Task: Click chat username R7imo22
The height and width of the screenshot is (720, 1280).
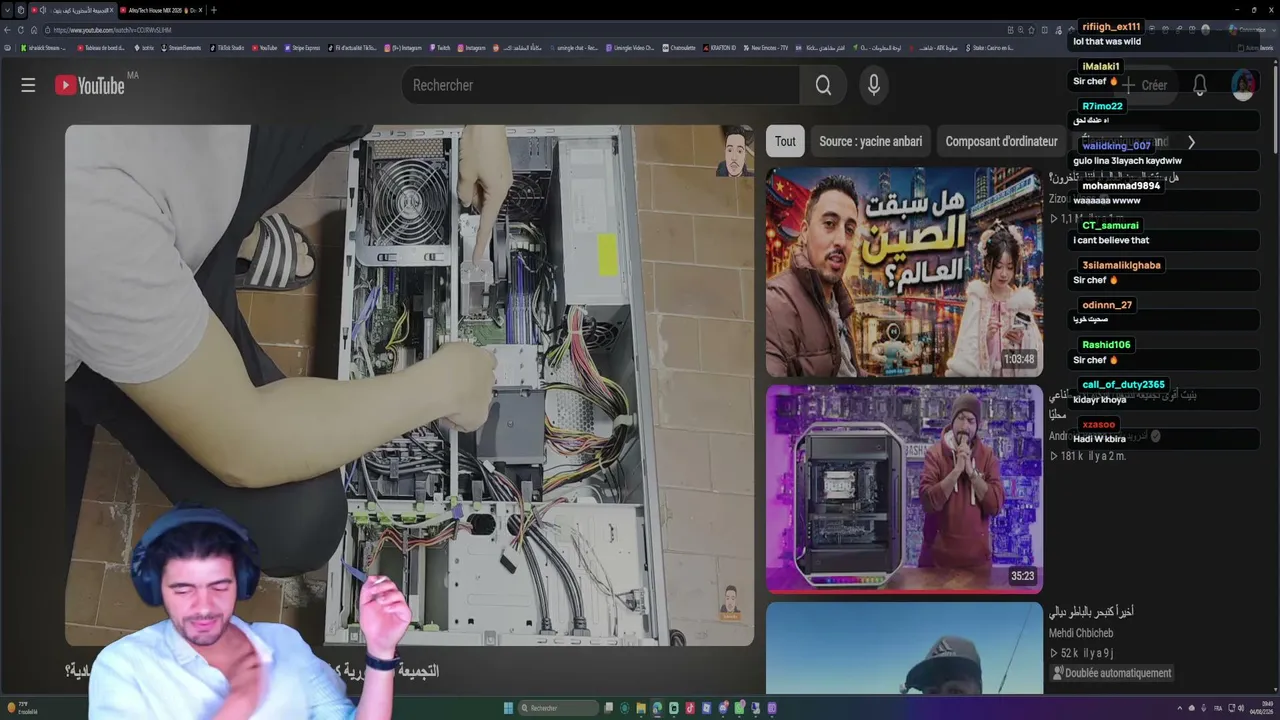Action: [x=1102, y=106]
